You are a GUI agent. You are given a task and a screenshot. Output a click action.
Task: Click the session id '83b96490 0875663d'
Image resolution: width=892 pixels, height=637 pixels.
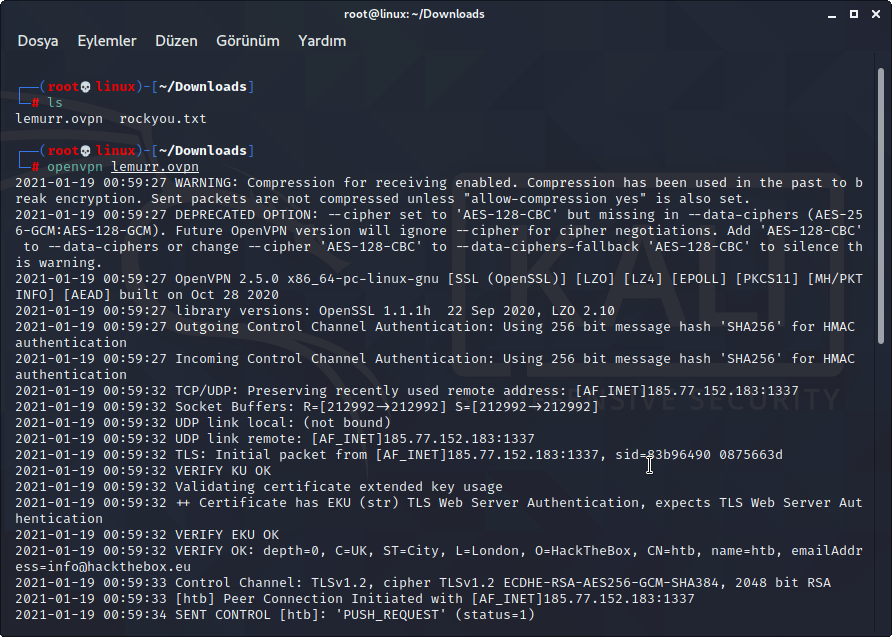(x=715, y=454)
